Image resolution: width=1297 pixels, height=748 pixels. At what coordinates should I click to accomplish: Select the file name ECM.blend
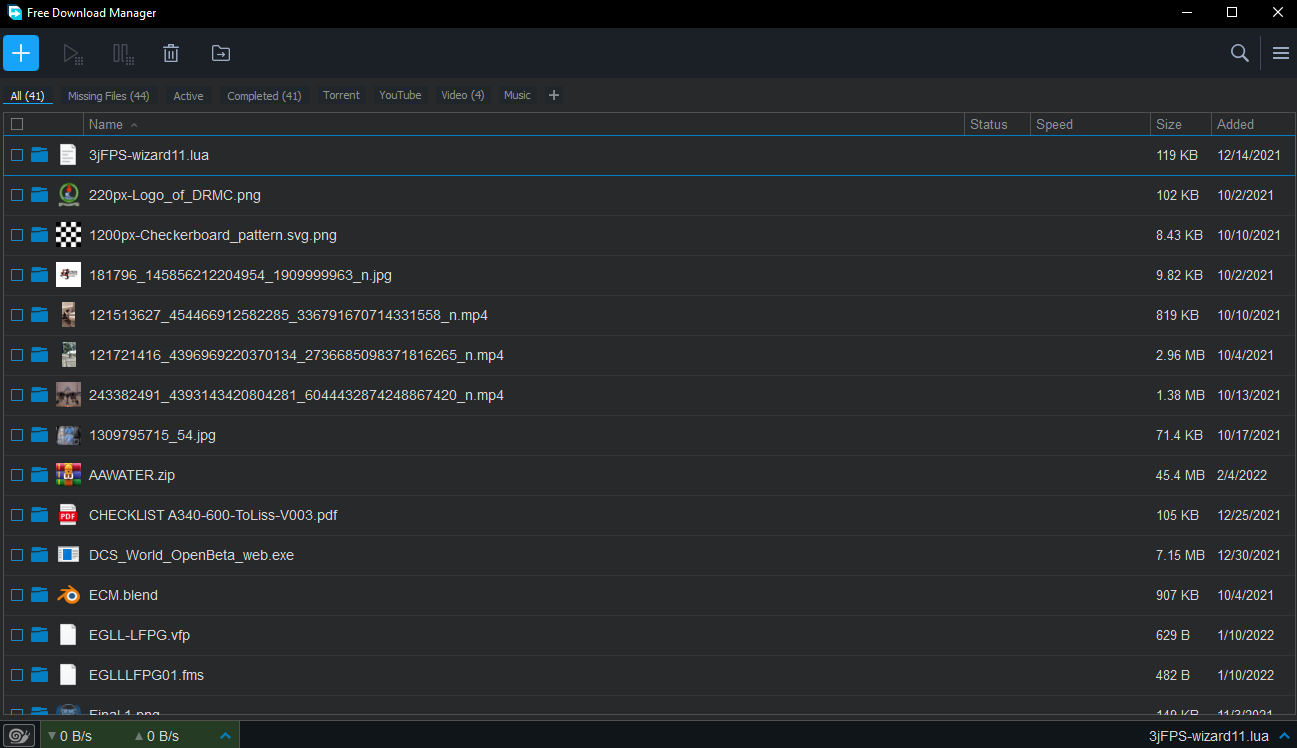point(123,595)
